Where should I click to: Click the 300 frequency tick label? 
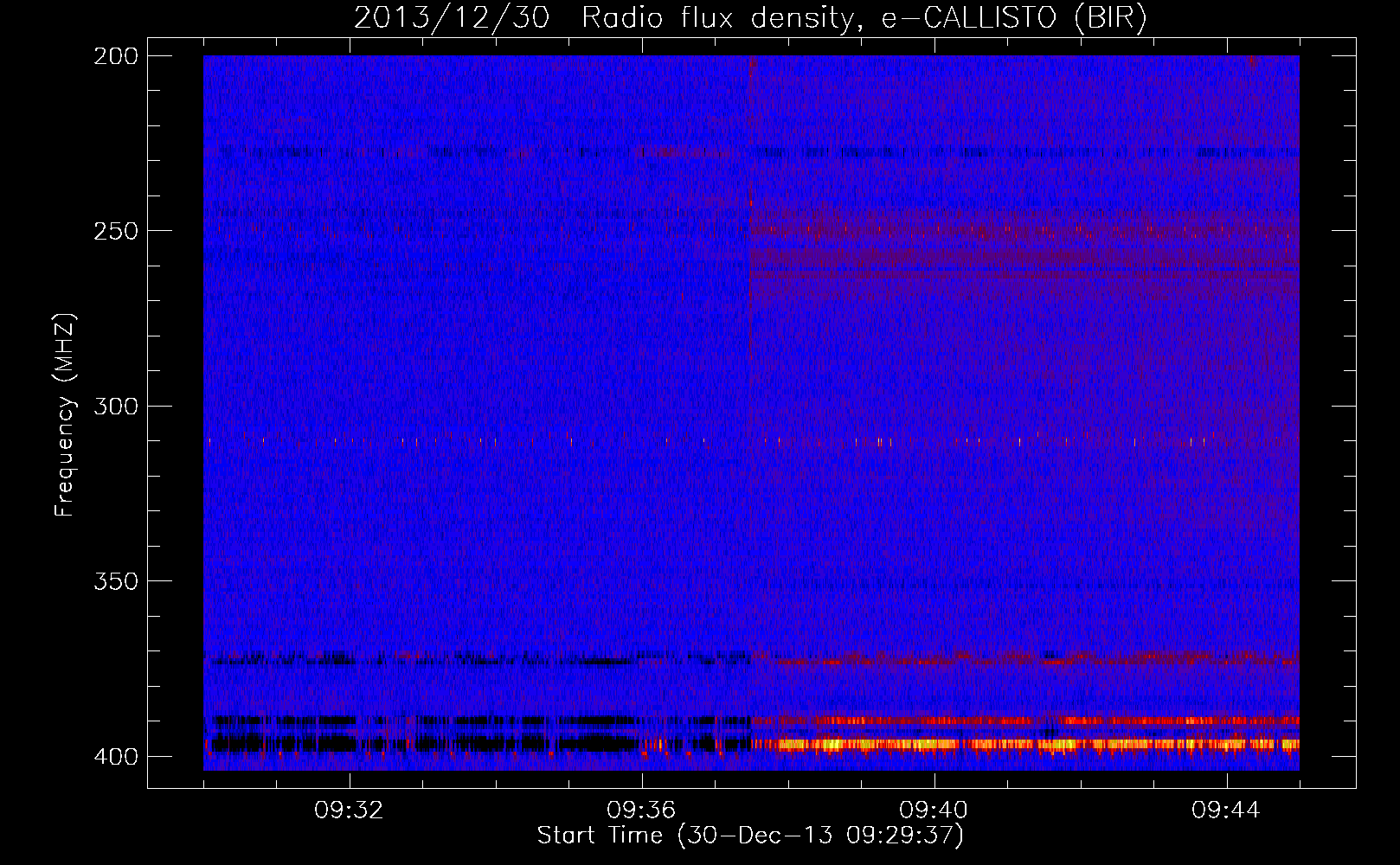click(115, 406)
